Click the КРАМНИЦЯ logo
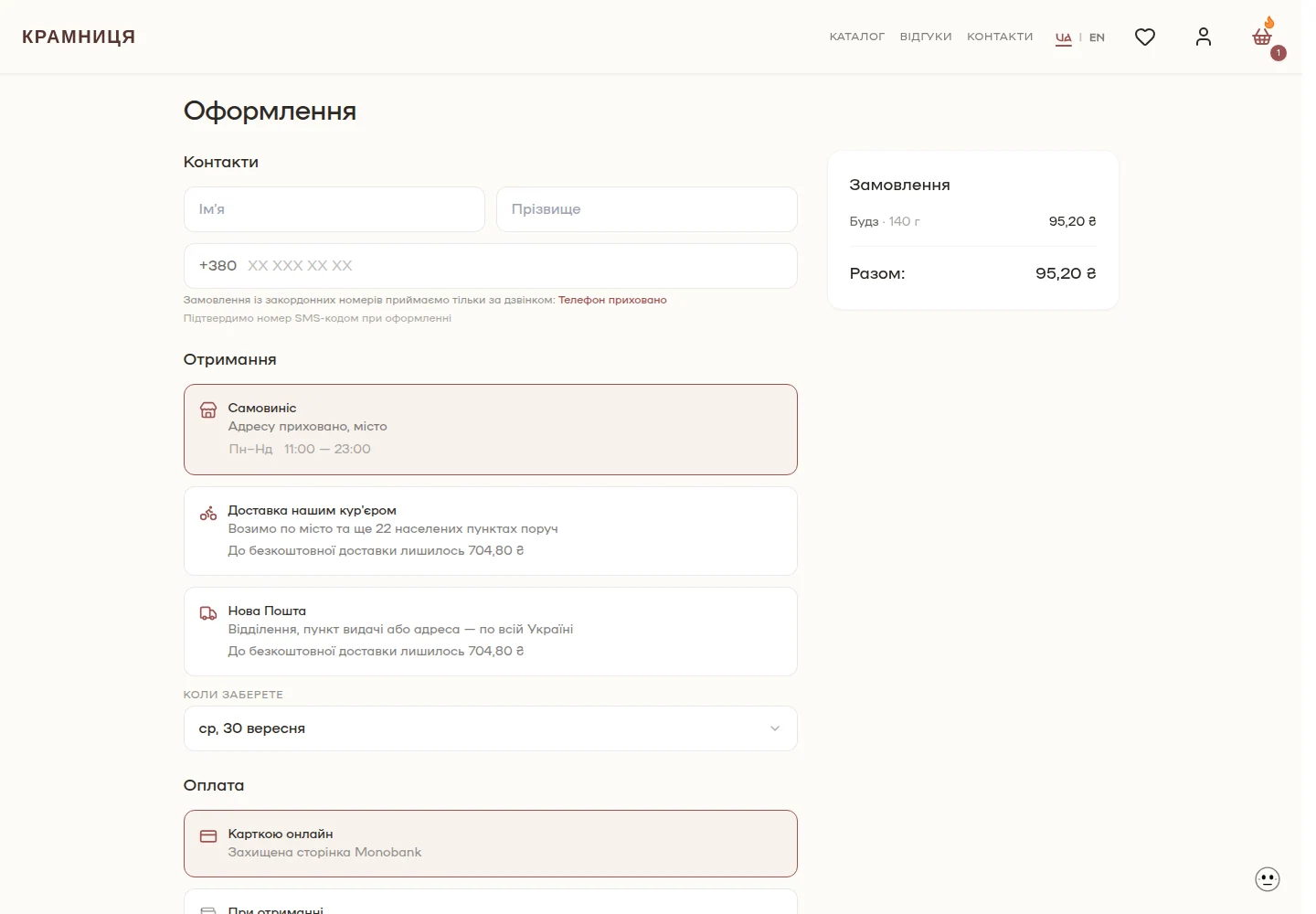The height and width of the screenshot is (914, 1316). [x=79, y=37]
